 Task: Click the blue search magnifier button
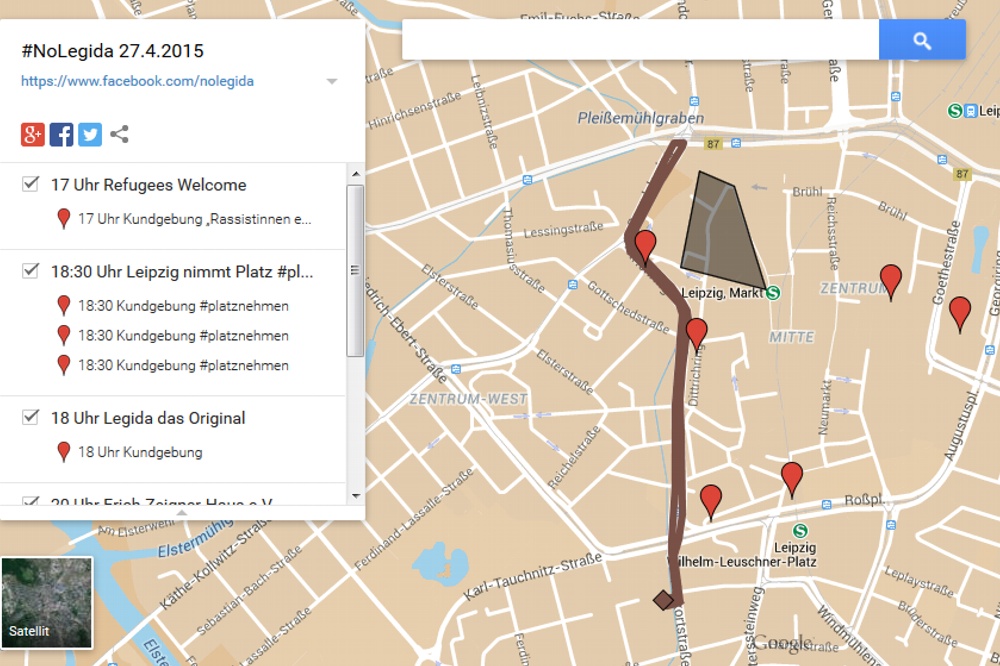click(922, 41)
